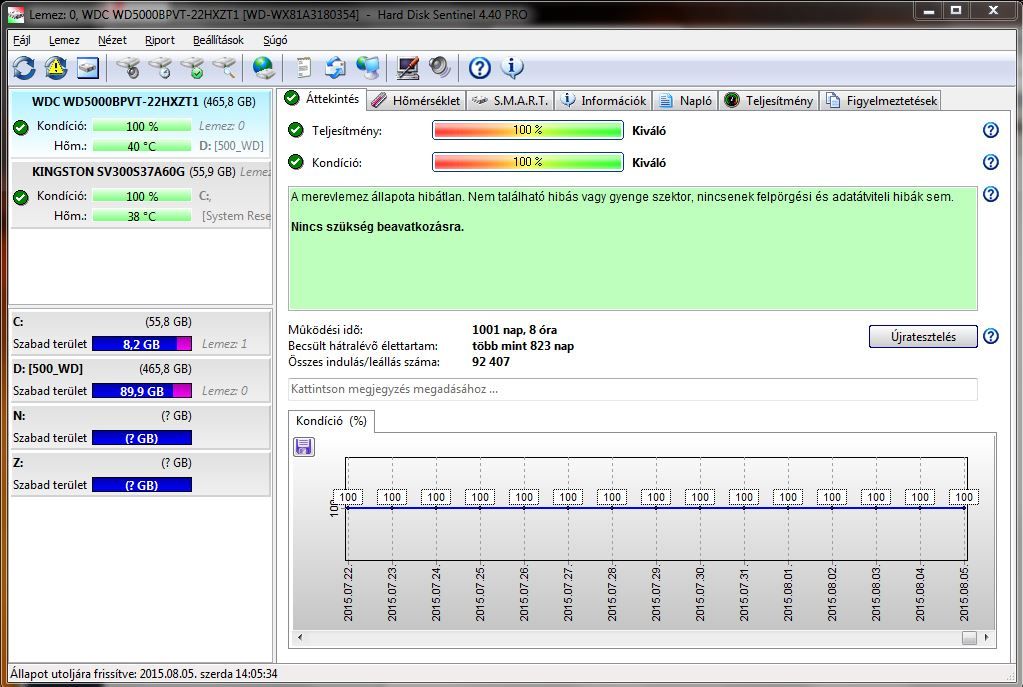
Task: Click the start/stop count value 92 407
Action: pyautogui.click(x=491, y=362)
